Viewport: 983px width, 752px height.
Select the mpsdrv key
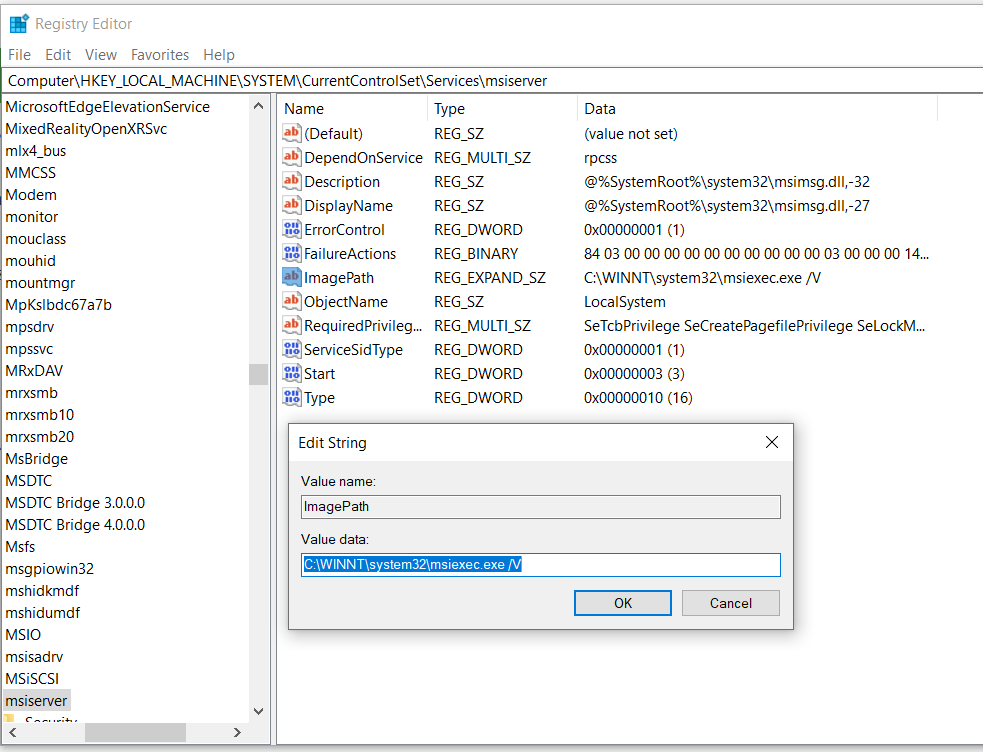[30, 327]
